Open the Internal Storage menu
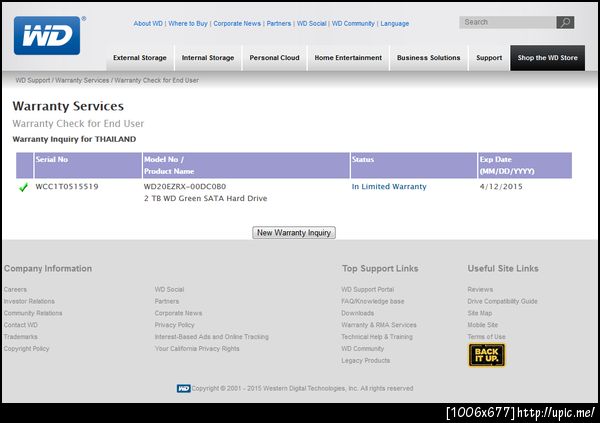Screen dimensions: 600x423 click(208, 58)
